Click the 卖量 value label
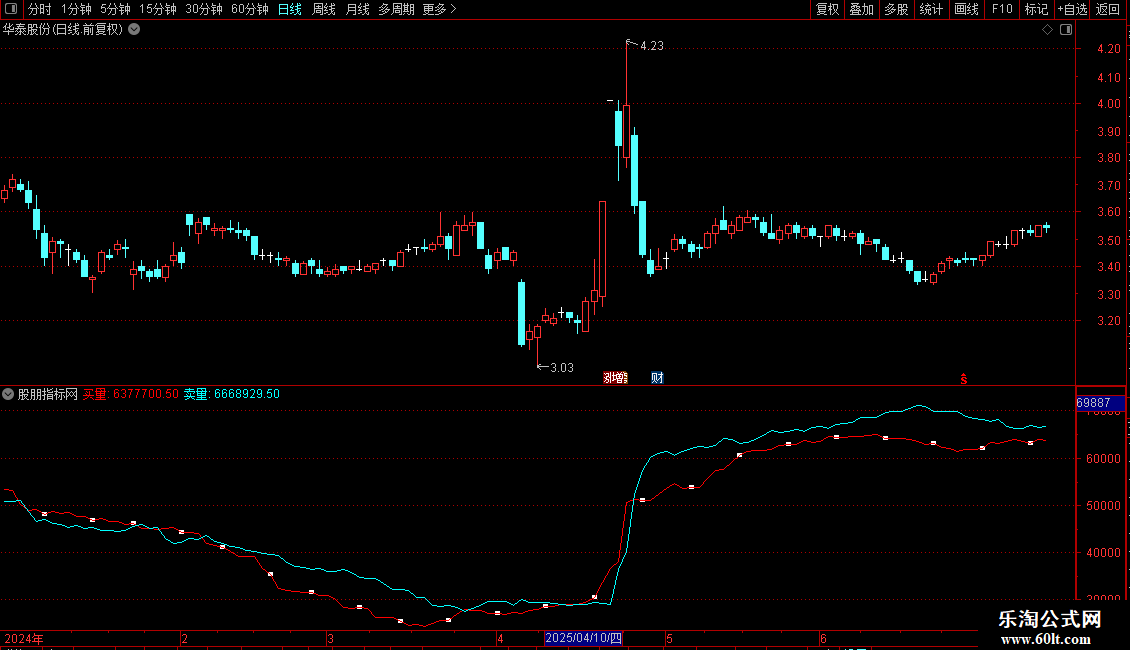 click(231, 394)
